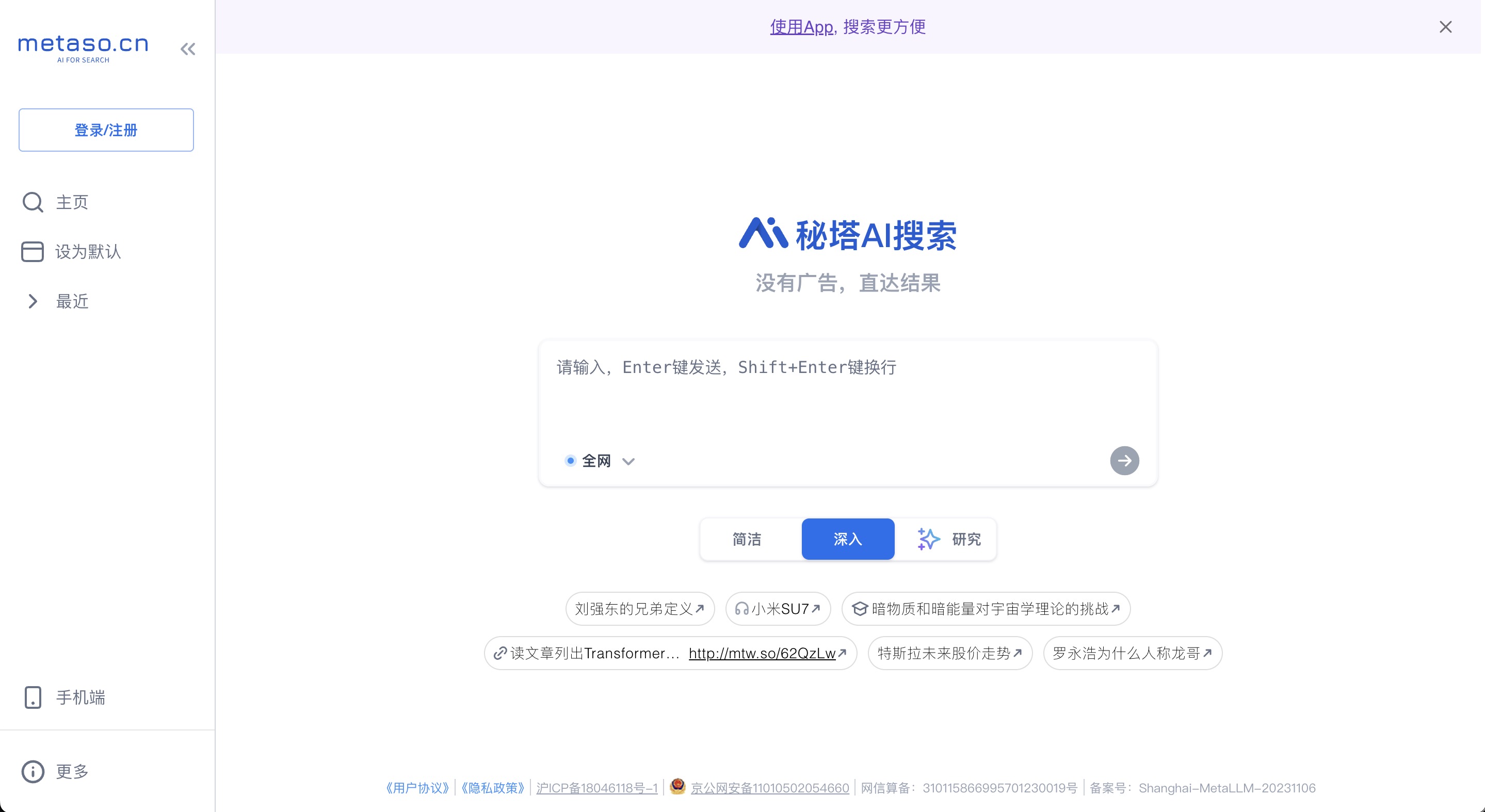Screen dimensions: 1485x812
Task: Open suggestion 罗永浩为什么人称龙哥
Action: 1132,653
